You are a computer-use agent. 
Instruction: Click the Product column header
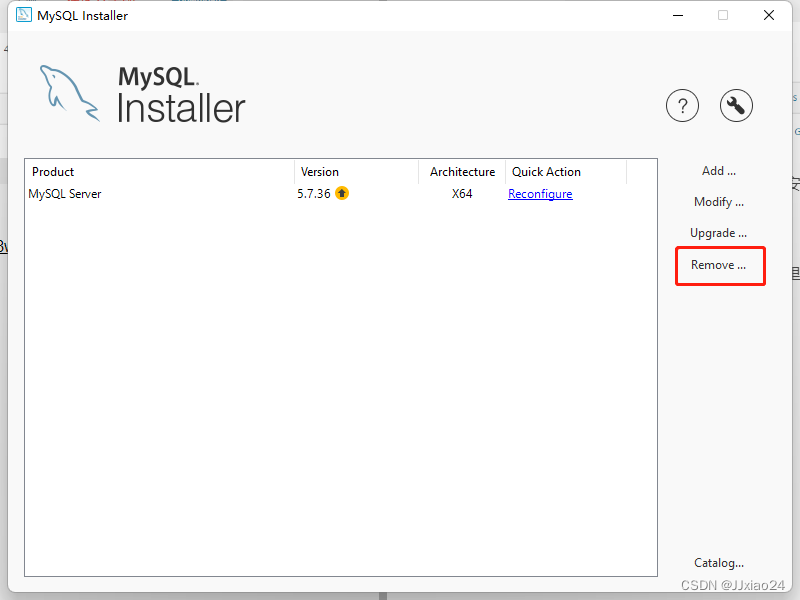[x=160, y=172]
